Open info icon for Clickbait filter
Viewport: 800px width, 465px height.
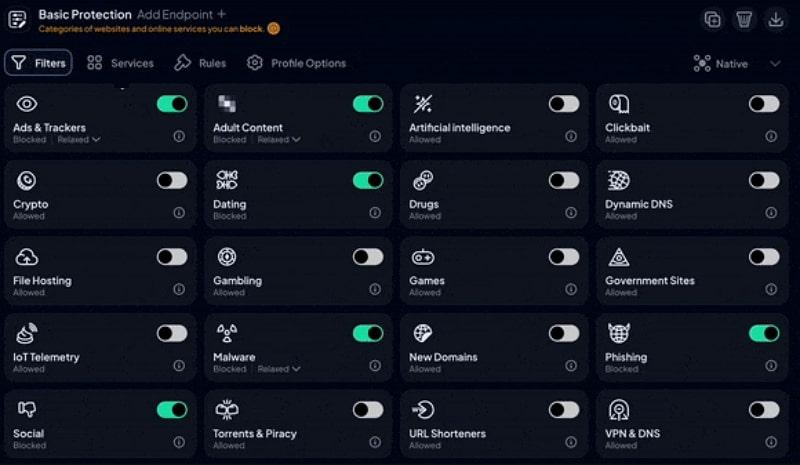[767, 136]
